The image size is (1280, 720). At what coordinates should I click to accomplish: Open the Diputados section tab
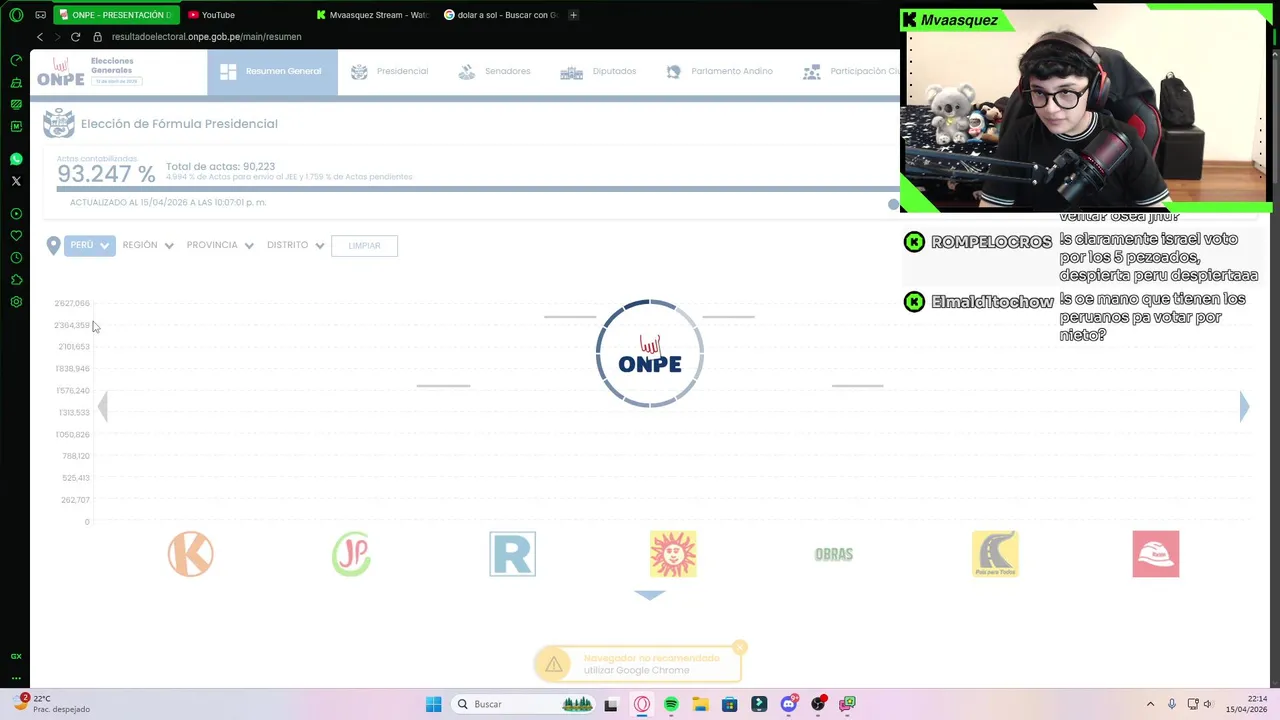click(x=598, y=72)
